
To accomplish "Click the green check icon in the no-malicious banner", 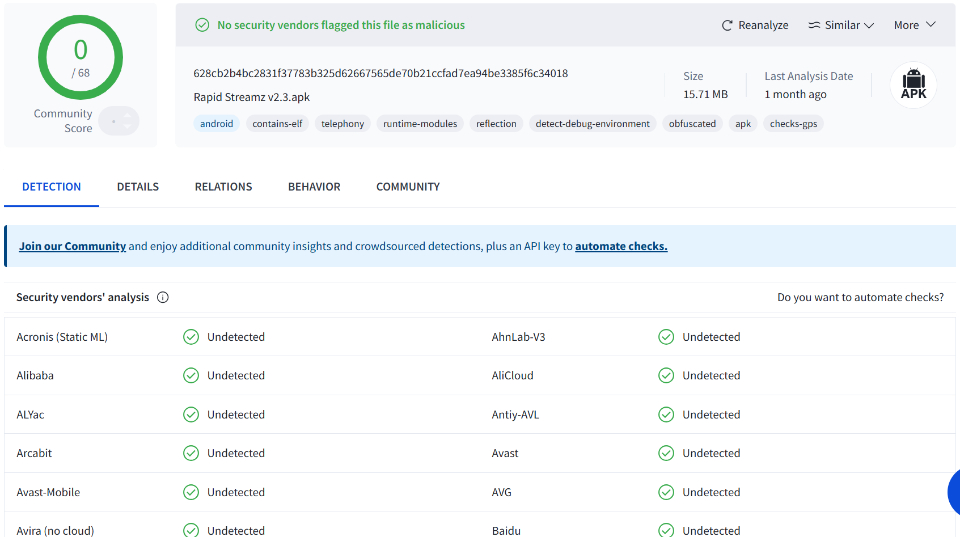I will point(202,25).
